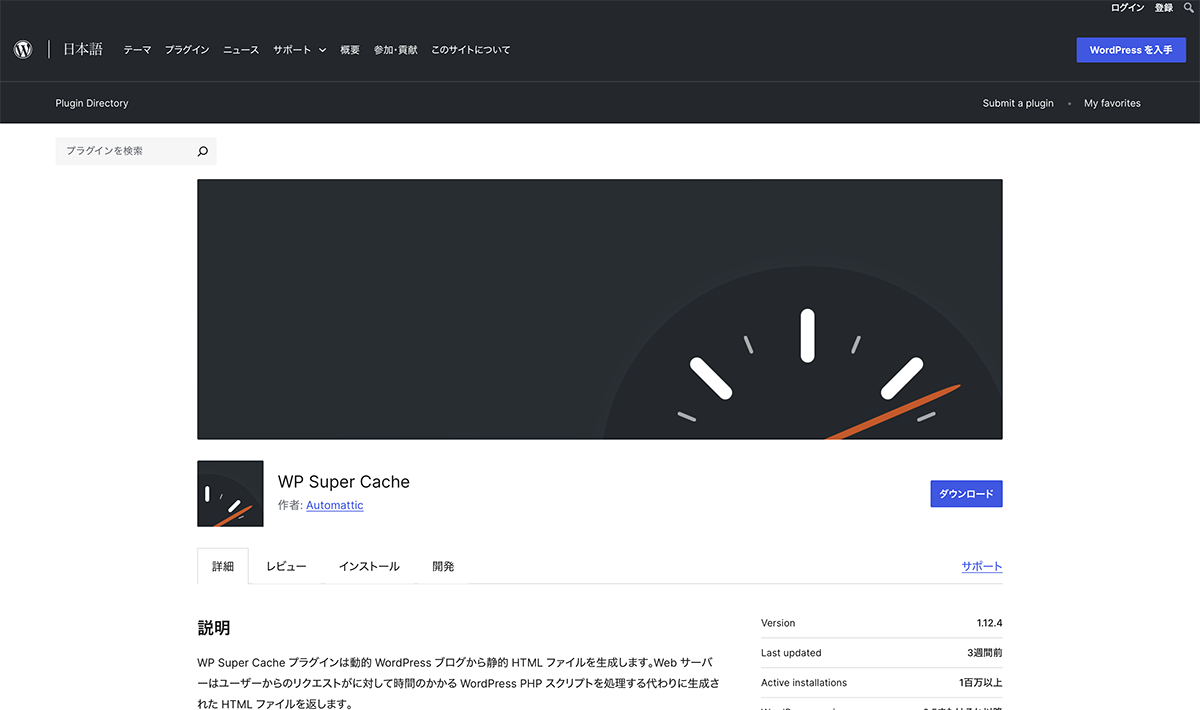Open 参加・貢献 in navigation

tap(395, 50)
